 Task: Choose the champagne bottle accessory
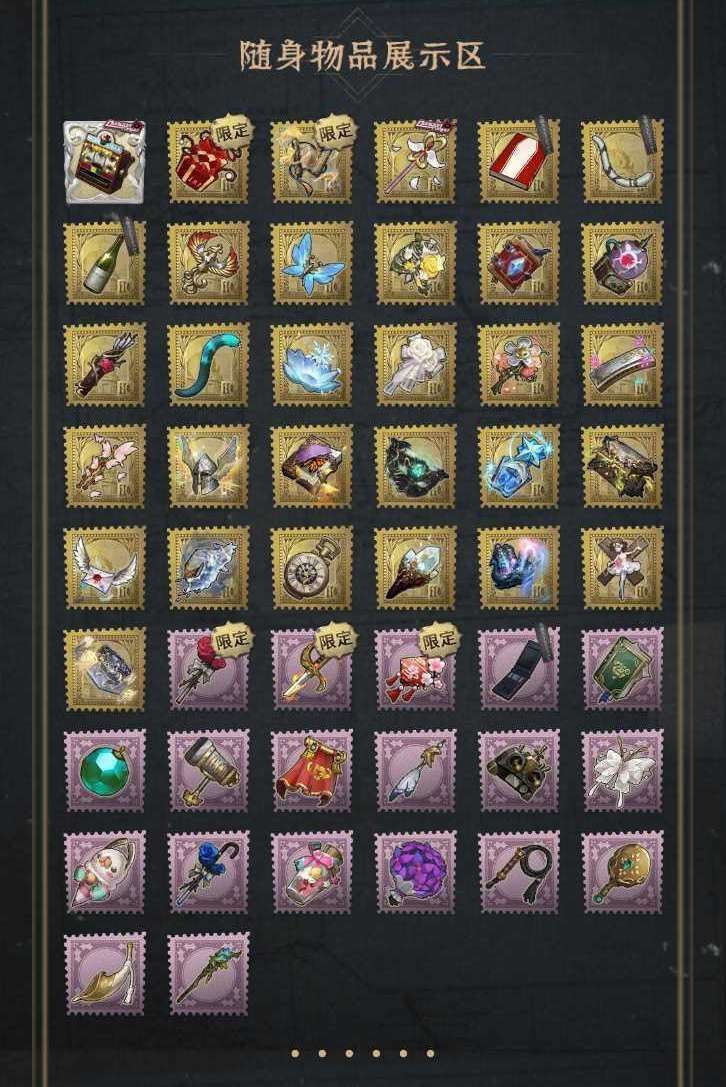pos(105,263)
